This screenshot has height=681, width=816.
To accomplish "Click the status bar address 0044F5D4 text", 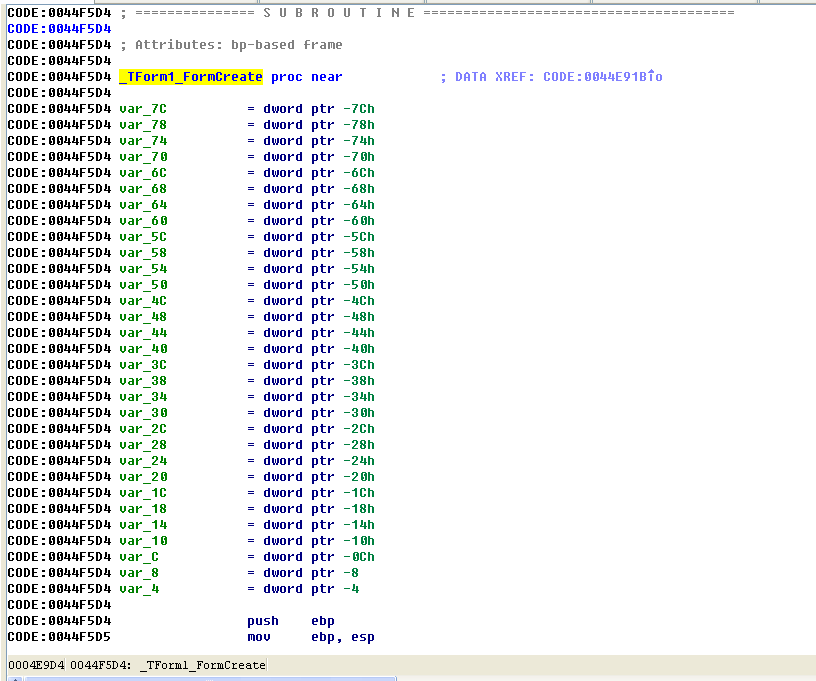I will [102, 666].
